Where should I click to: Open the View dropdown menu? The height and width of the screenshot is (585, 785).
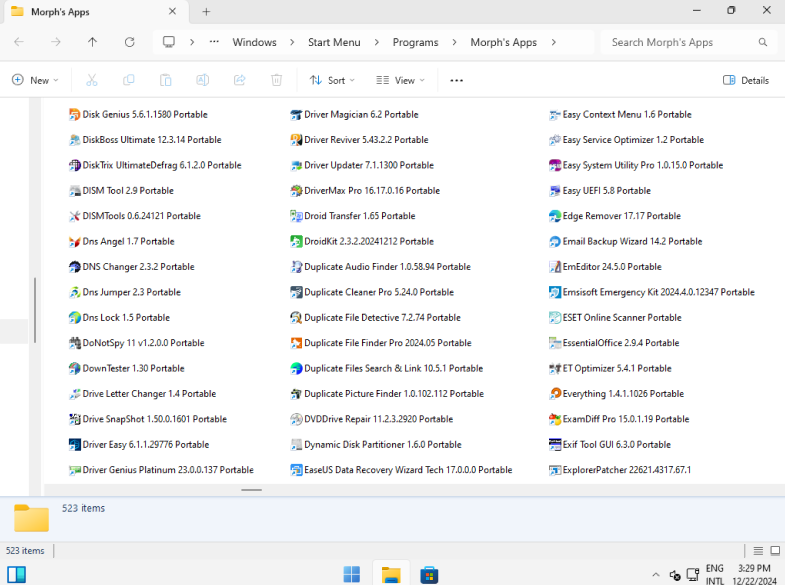coord(401,80)
